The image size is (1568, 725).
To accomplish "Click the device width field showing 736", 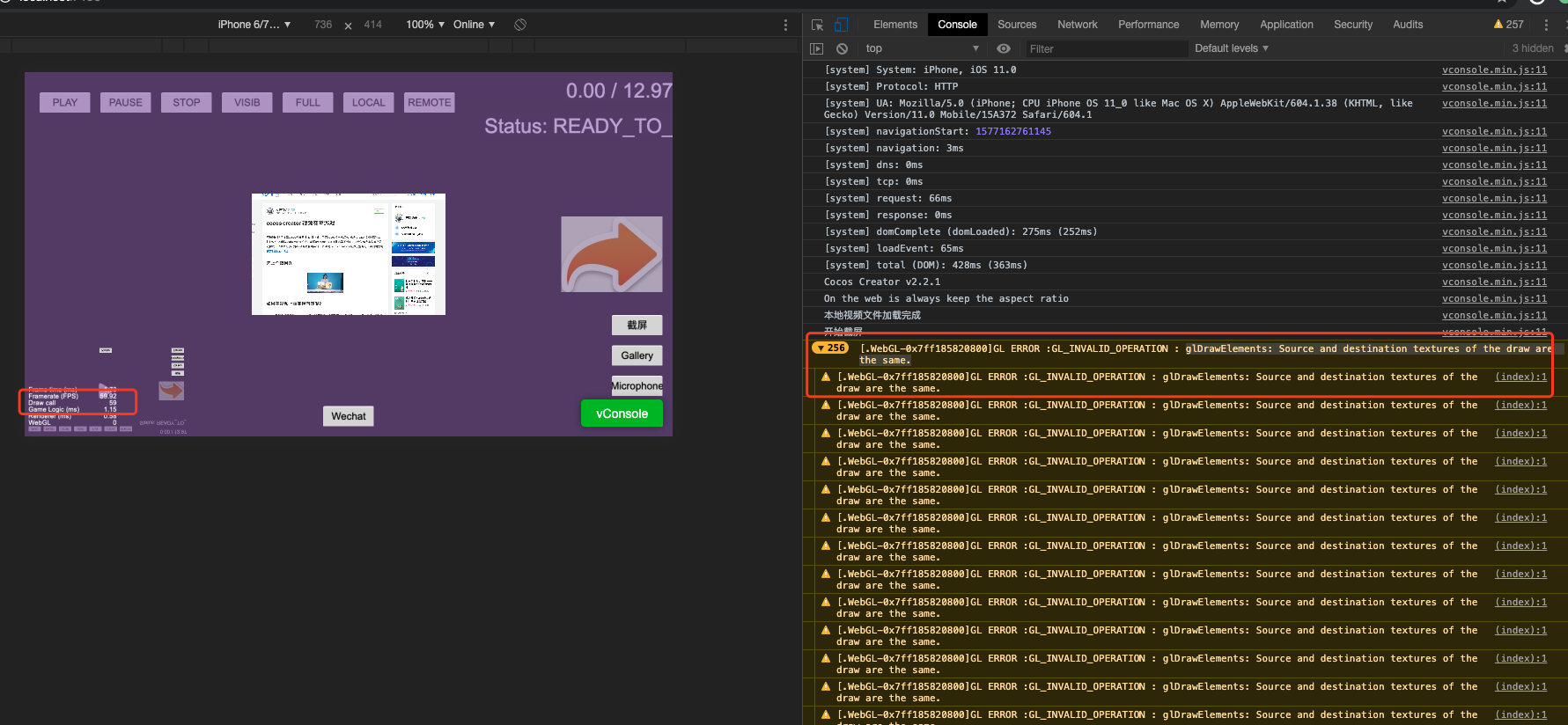I will click(323, 25).
